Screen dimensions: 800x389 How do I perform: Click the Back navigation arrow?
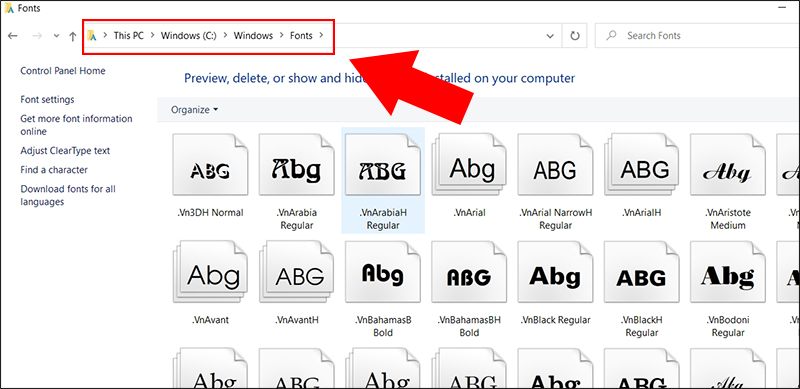(13, 36)
